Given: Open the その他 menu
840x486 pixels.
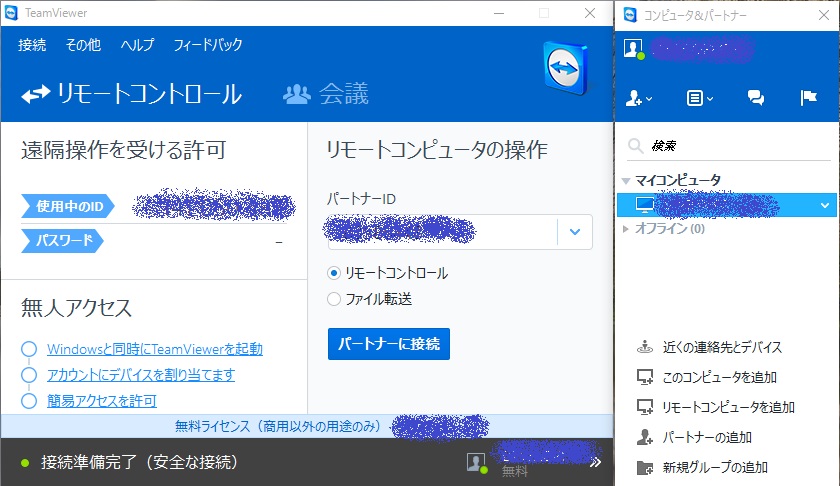Looking at the screenshot, I should [x=83, y=44].
